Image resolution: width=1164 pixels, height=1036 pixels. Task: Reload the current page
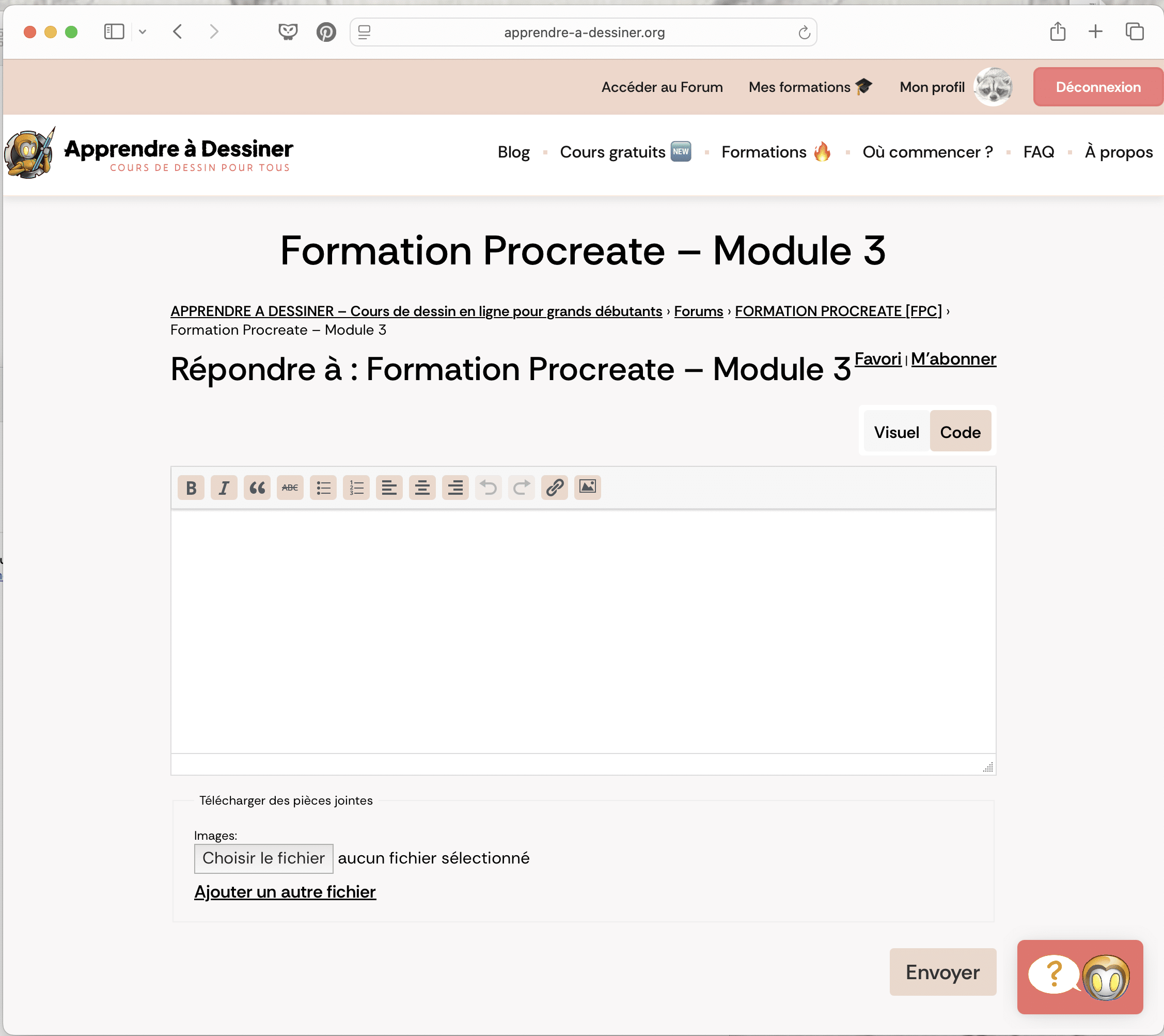click(x=804, y=33)
